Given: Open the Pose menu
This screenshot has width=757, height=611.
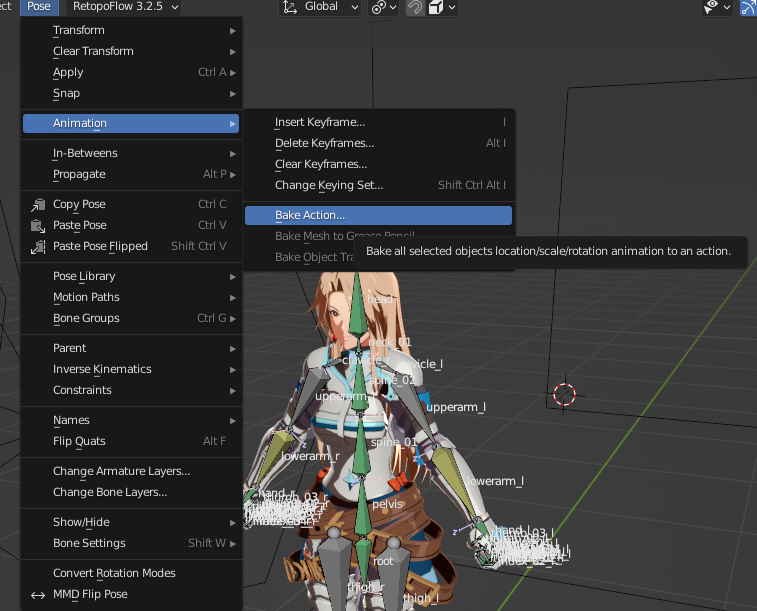Looking at the screenshot, I should pyautogui.click(x=39, y=7).
